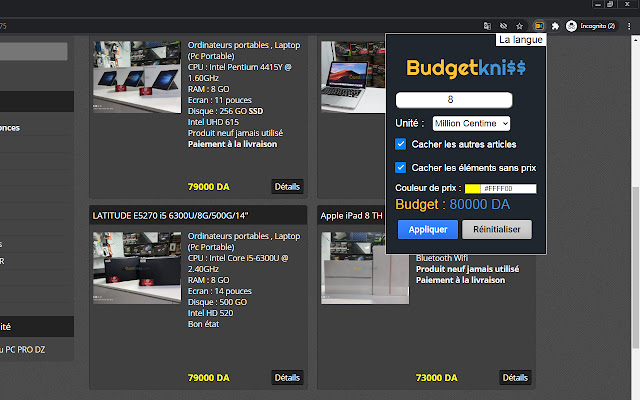Bookmark this page with the star icon
The image size is (640, 400).
pyautogui.click(x=519, y=26)
